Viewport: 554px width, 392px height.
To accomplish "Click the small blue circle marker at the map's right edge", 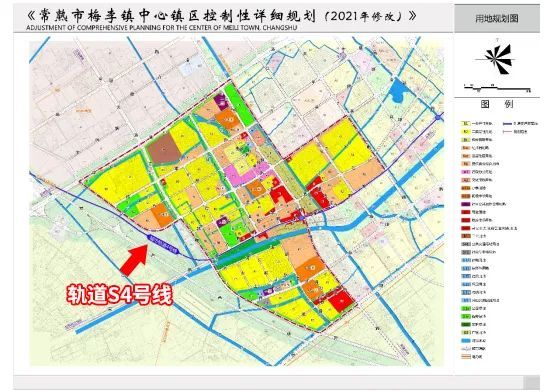I will 438,117.
